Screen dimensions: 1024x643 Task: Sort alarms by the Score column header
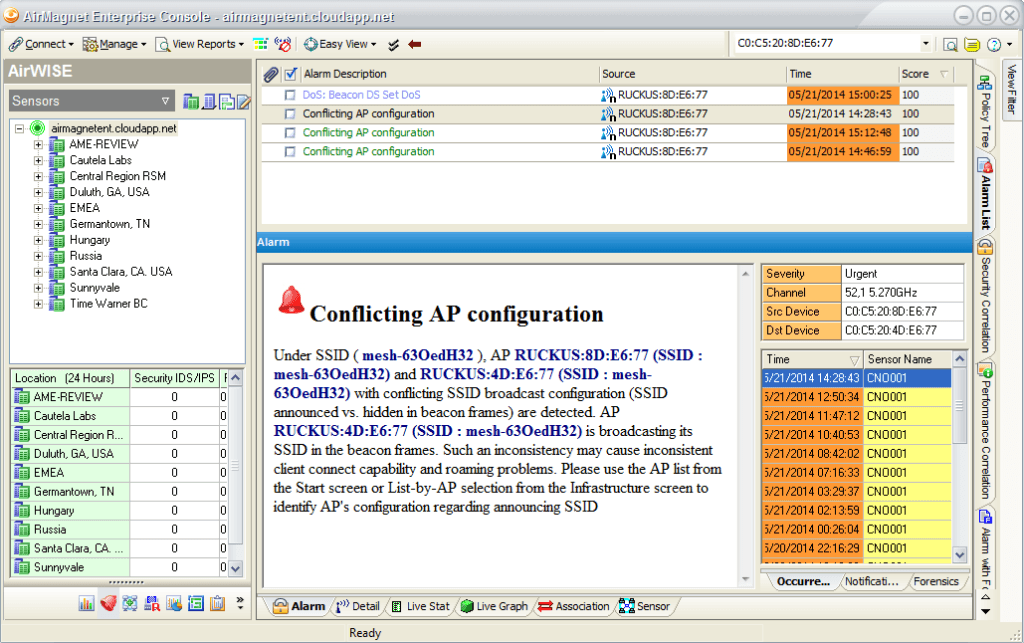pos(925,74)
